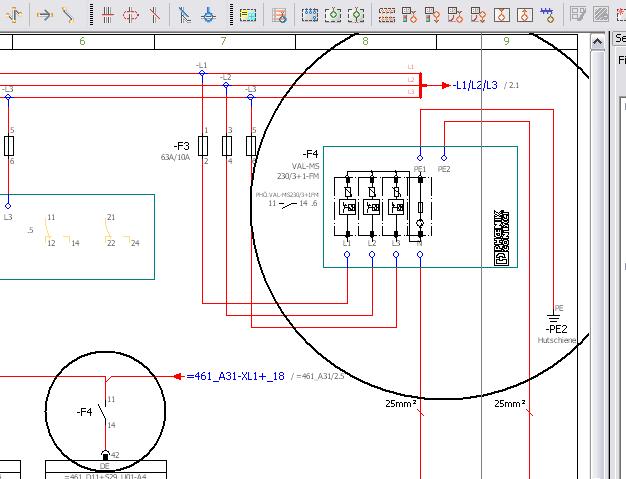Select framed box with downward orange diamond
The height and width of the screenshot is (479, 626).
(x=502, y=15)
